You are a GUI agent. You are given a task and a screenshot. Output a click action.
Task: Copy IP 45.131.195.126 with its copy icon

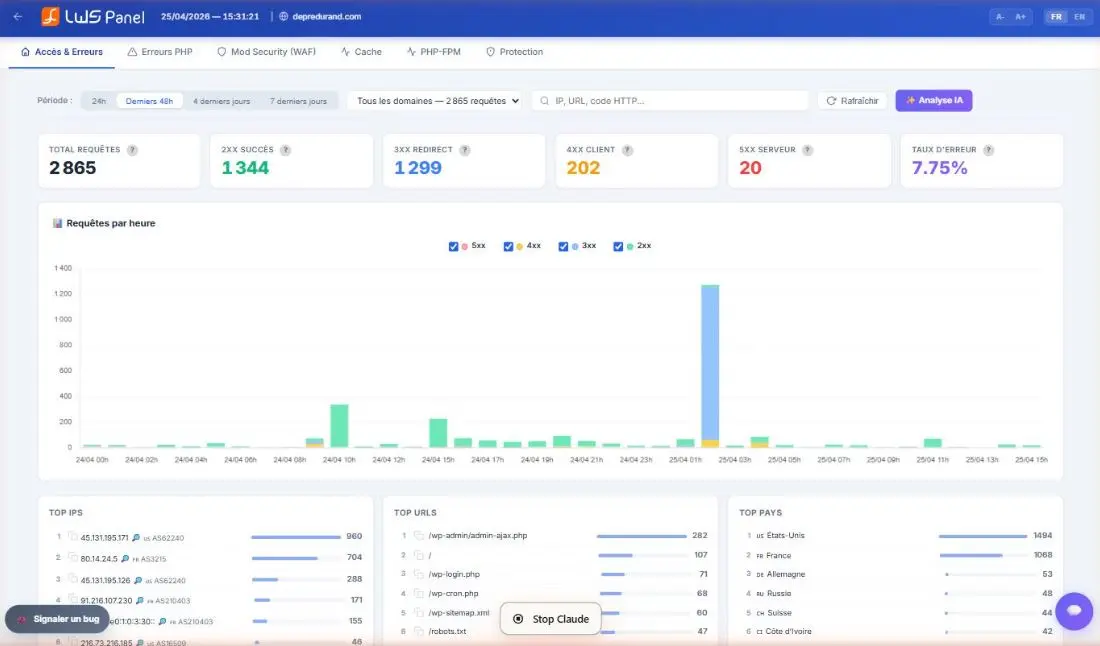[x=72, y=579]
